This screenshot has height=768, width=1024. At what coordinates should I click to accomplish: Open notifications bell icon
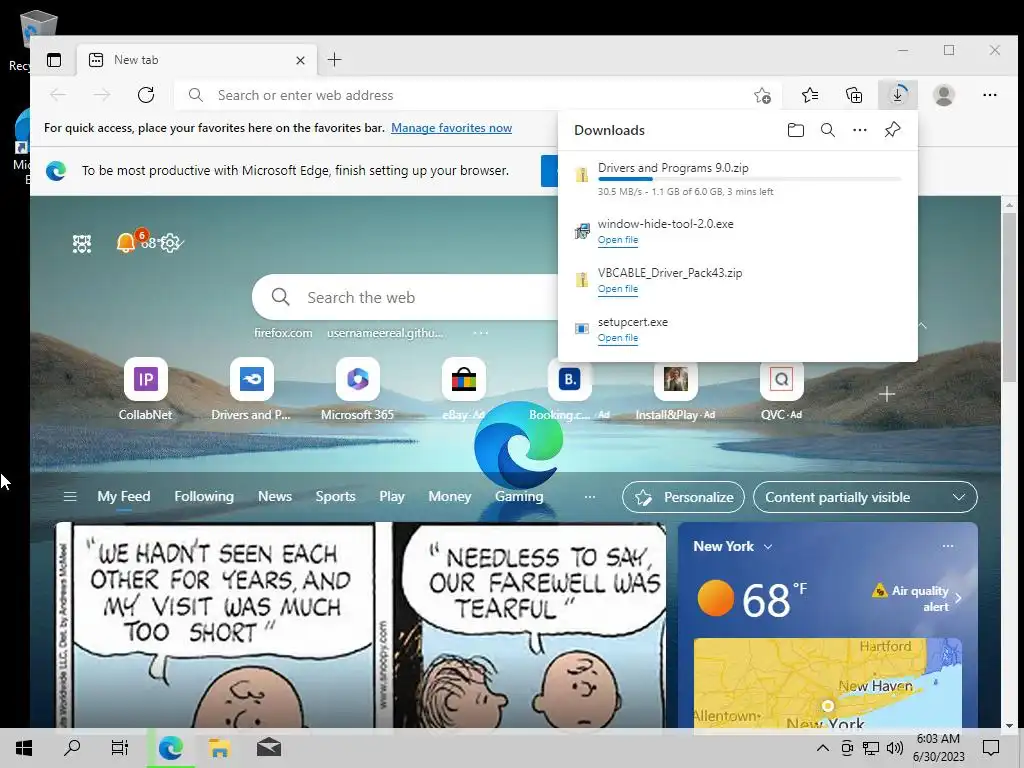125,243
